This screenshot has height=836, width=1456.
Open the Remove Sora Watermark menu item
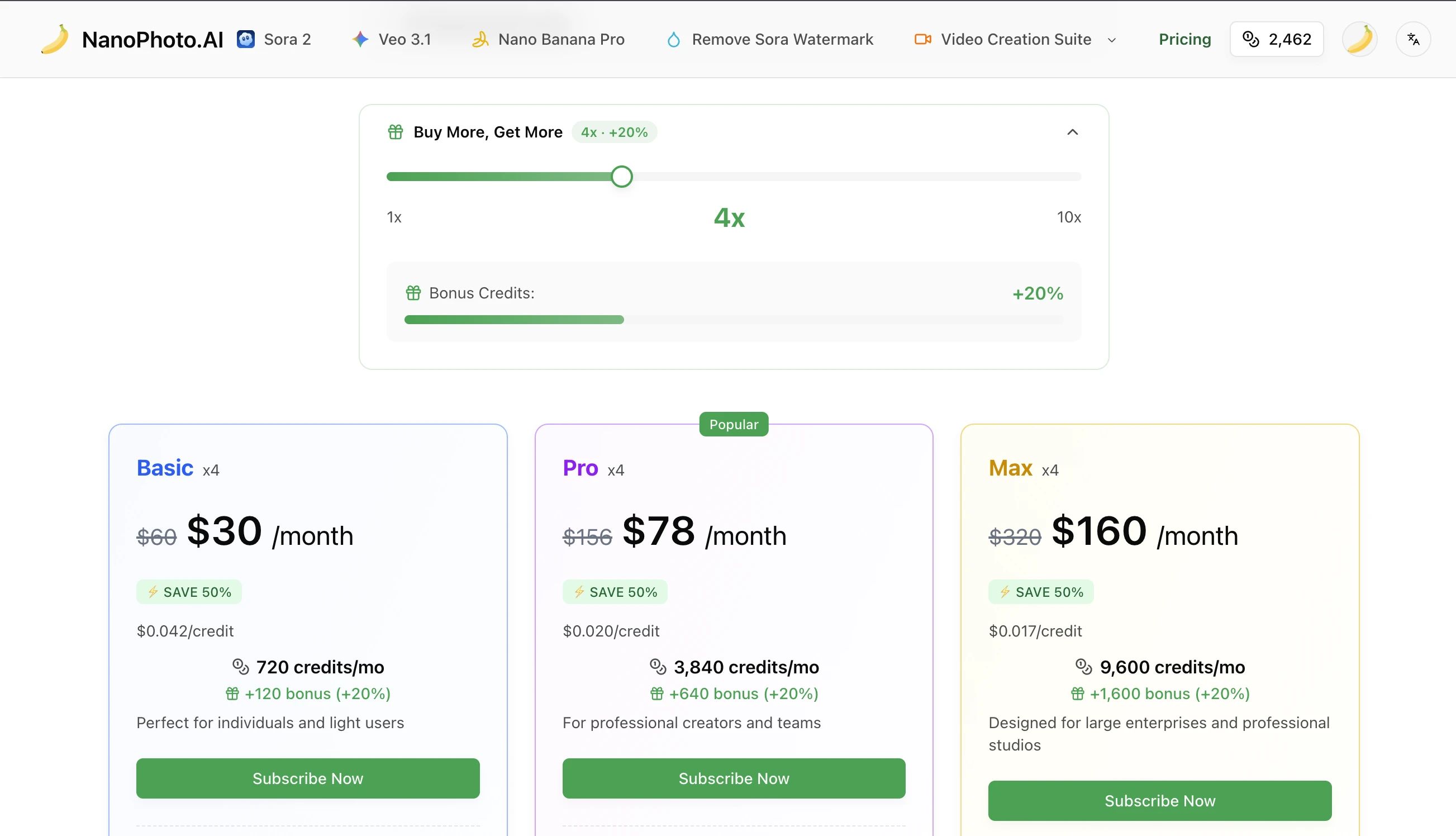pyautogui.click(x=782, y=39)
